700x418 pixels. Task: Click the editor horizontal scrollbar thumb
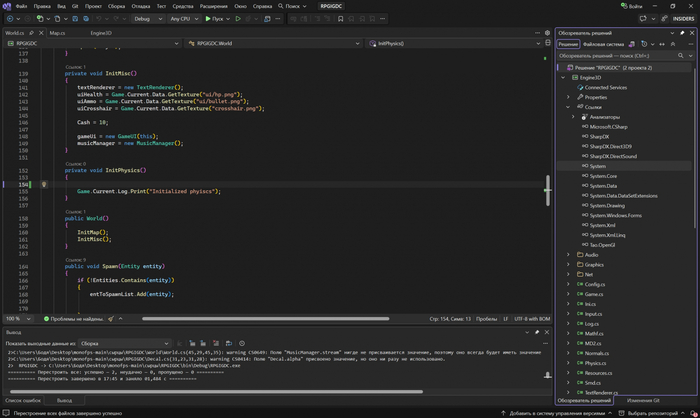(266, 319)
